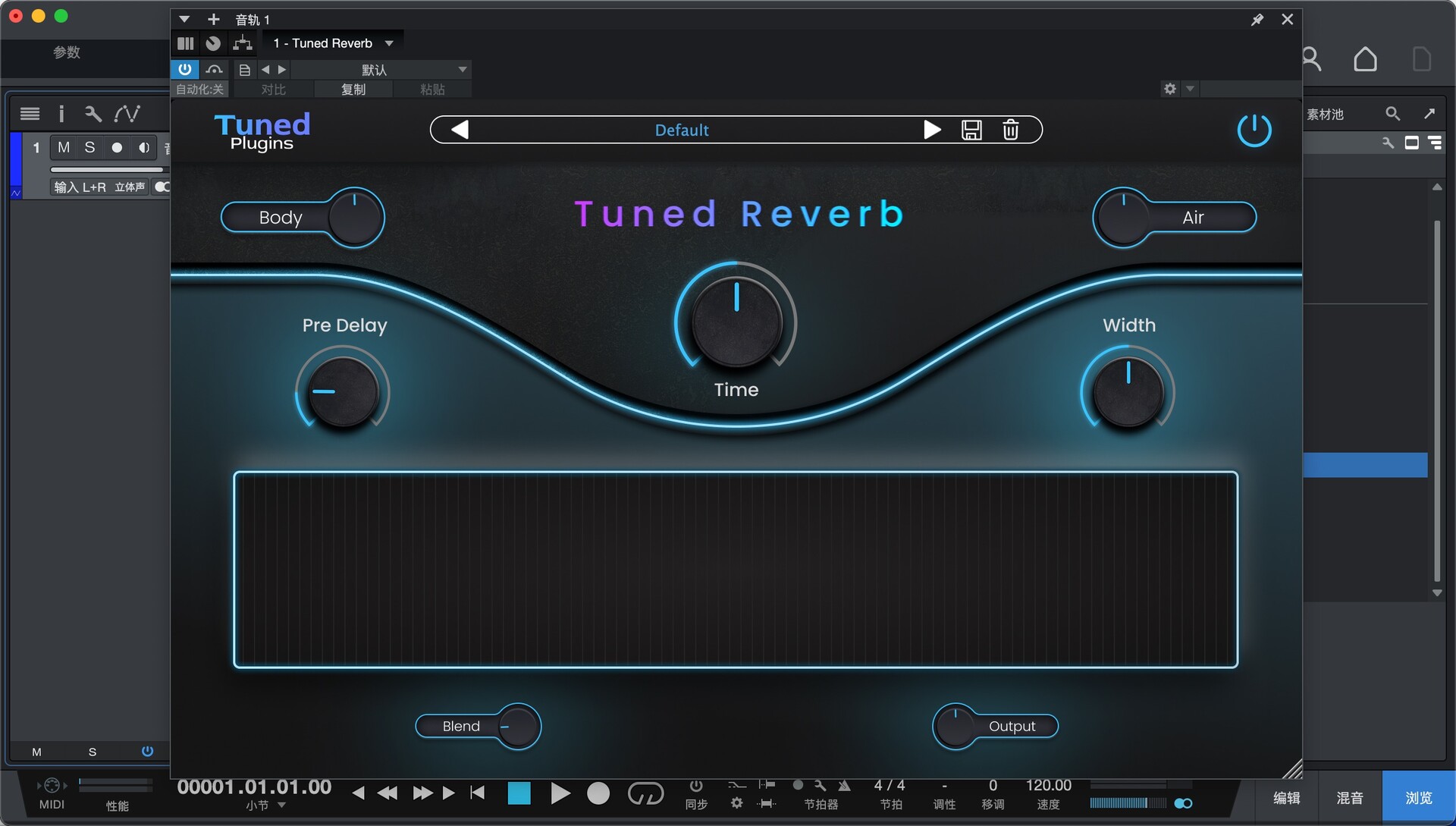Click global Mute M at track list bottom

[36, 752]
